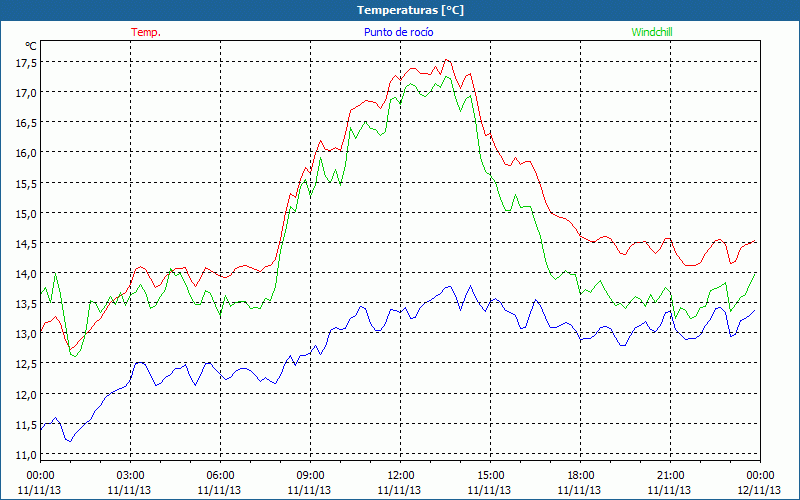
Task: Click the °C unit label on axis
Action: pos(31,46)
